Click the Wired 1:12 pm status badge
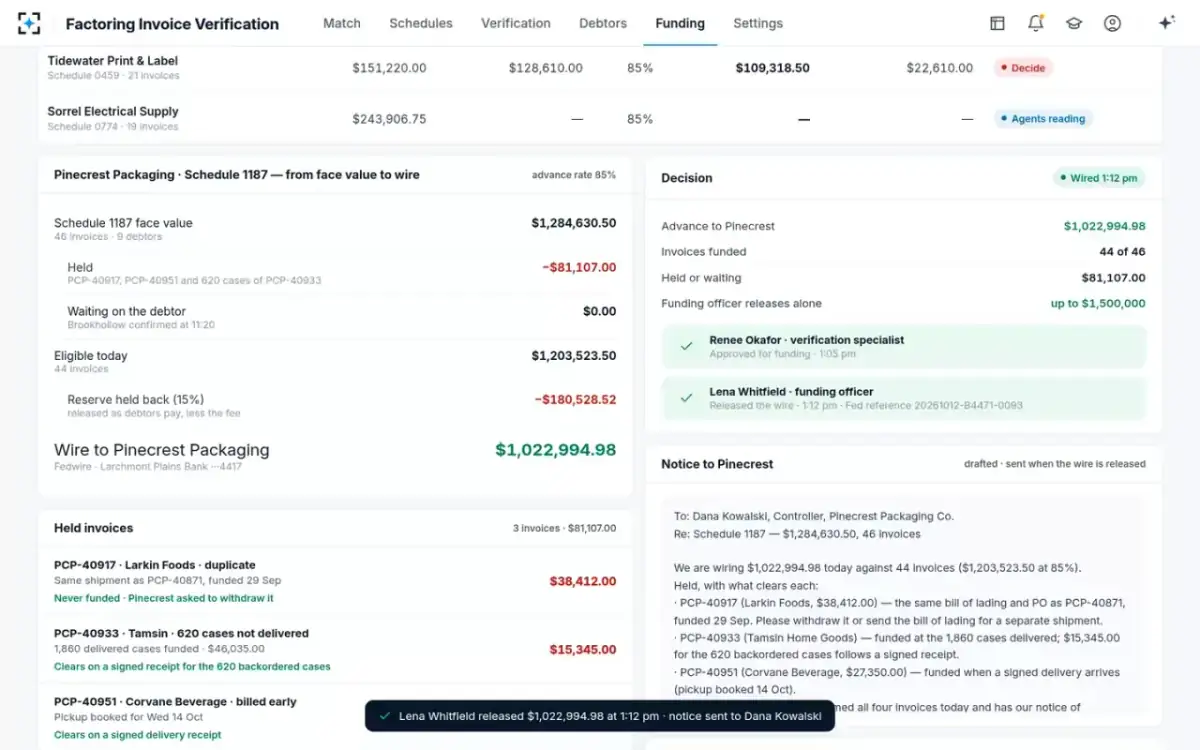 1099,178
